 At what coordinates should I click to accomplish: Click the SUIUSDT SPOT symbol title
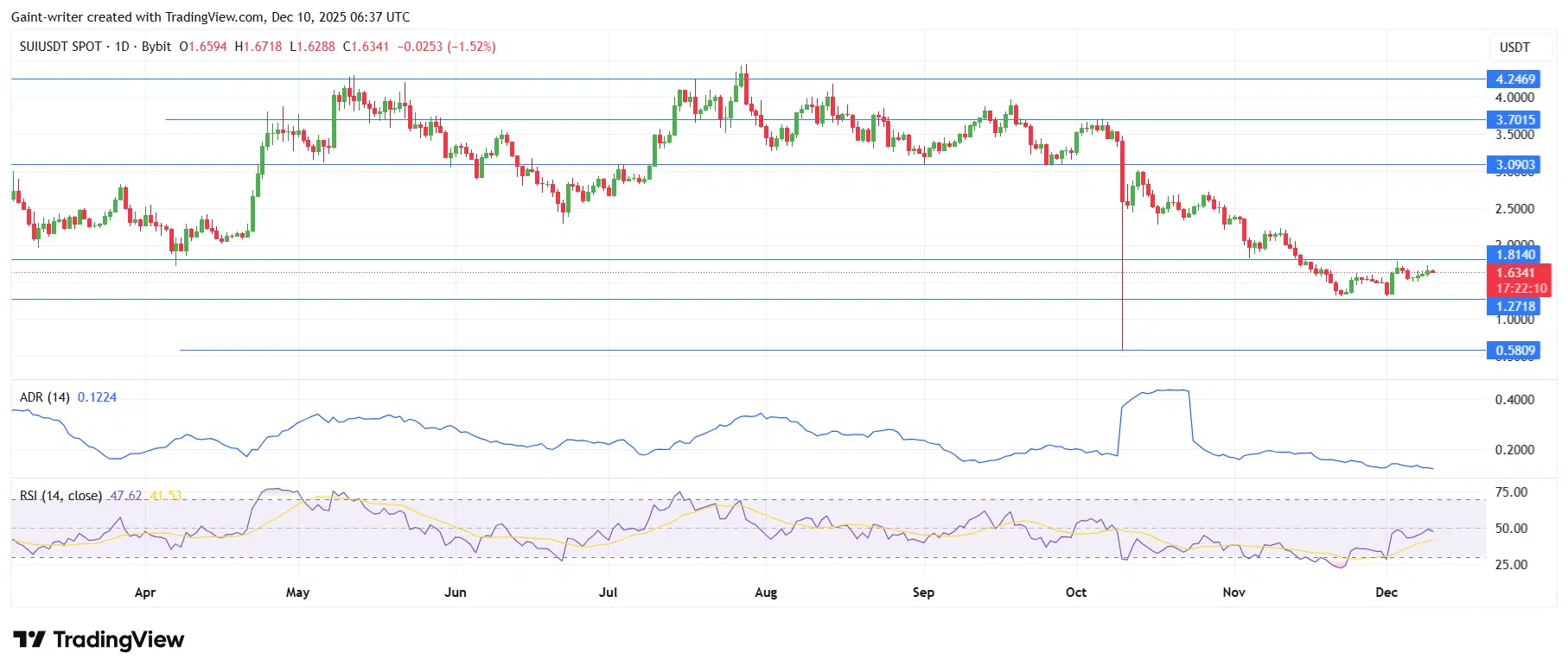pos(61,47)
